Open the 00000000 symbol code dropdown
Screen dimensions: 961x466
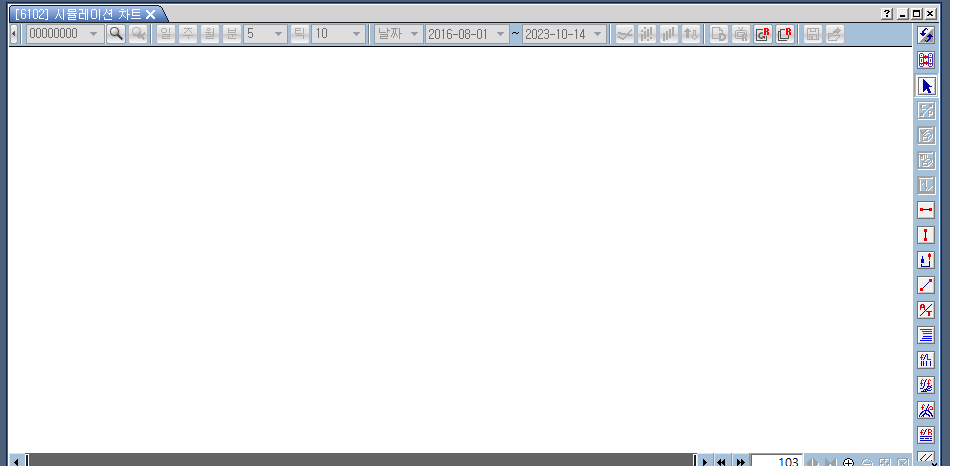point(94,34)
